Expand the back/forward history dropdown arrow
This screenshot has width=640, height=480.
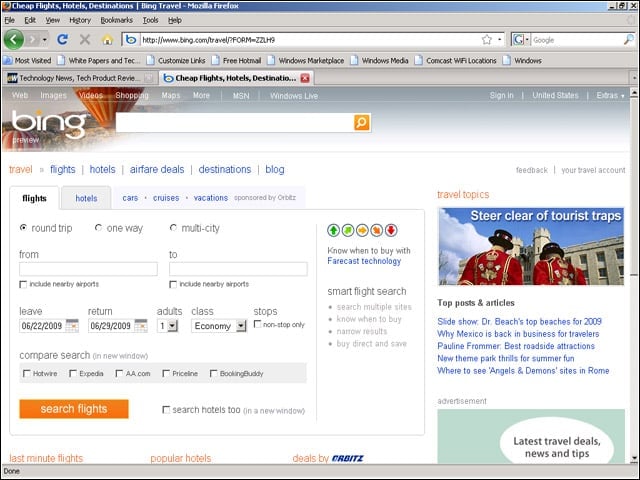click(x=44, y=40)
